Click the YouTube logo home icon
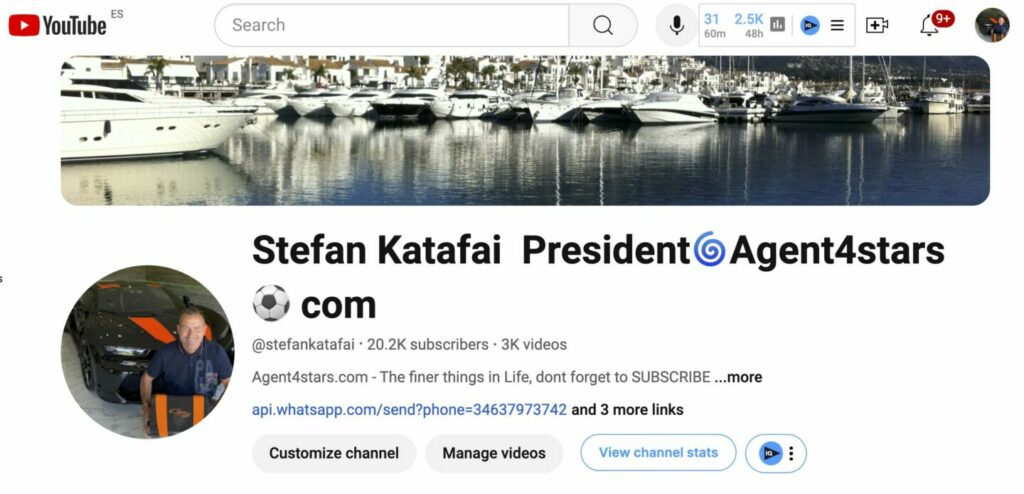 pos(57,25)
